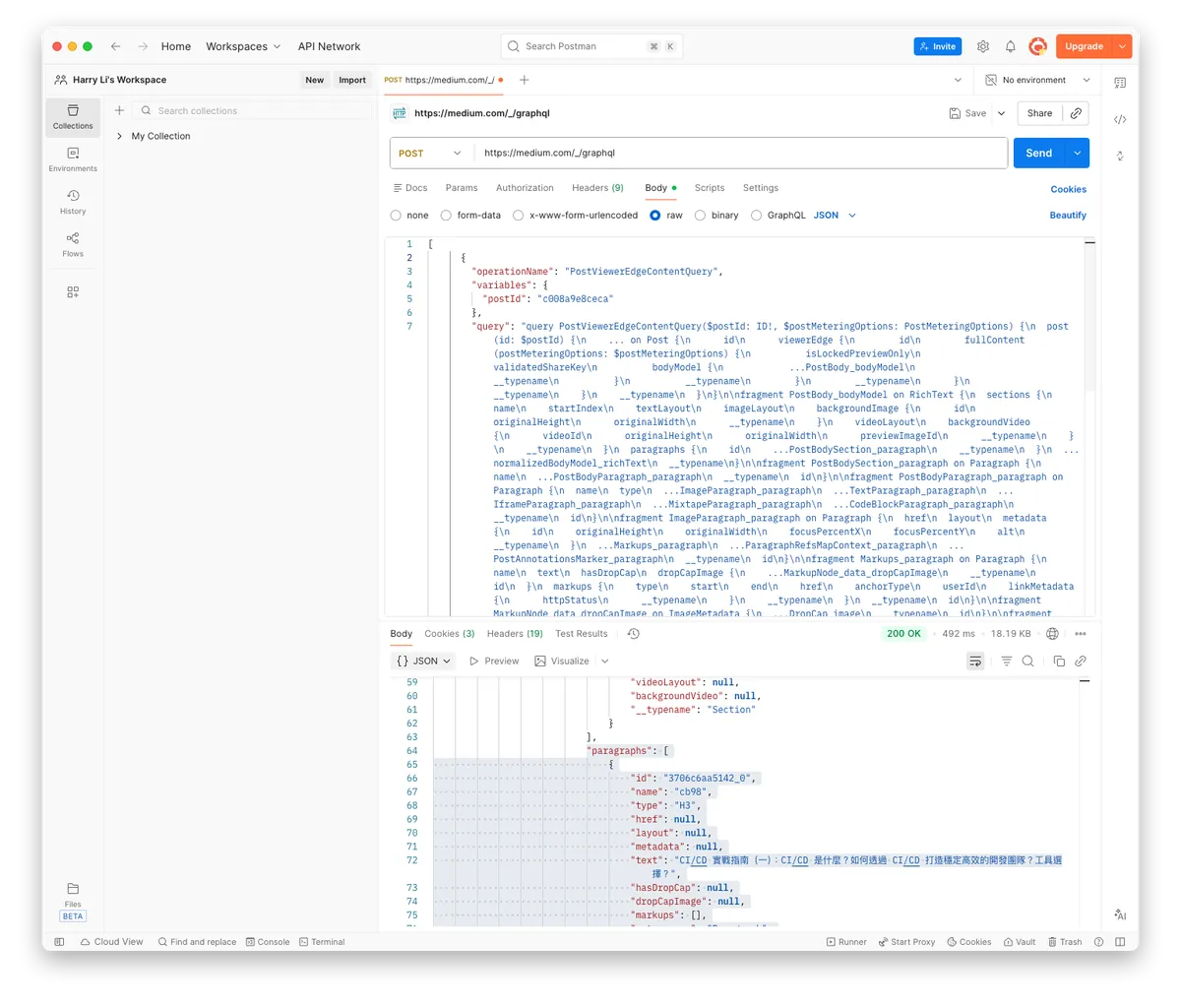The image size is (1181, 1008).
Task: Open History in the sidebar
Action: click(x=73, y=202)
